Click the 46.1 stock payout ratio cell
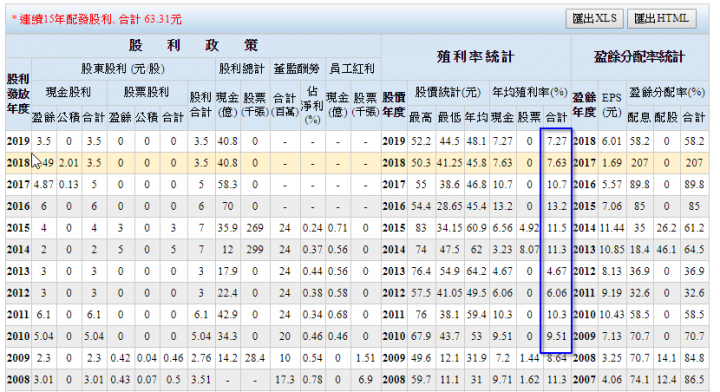The width and height of the screenshot is (720, 392). [x=666, y=249]
